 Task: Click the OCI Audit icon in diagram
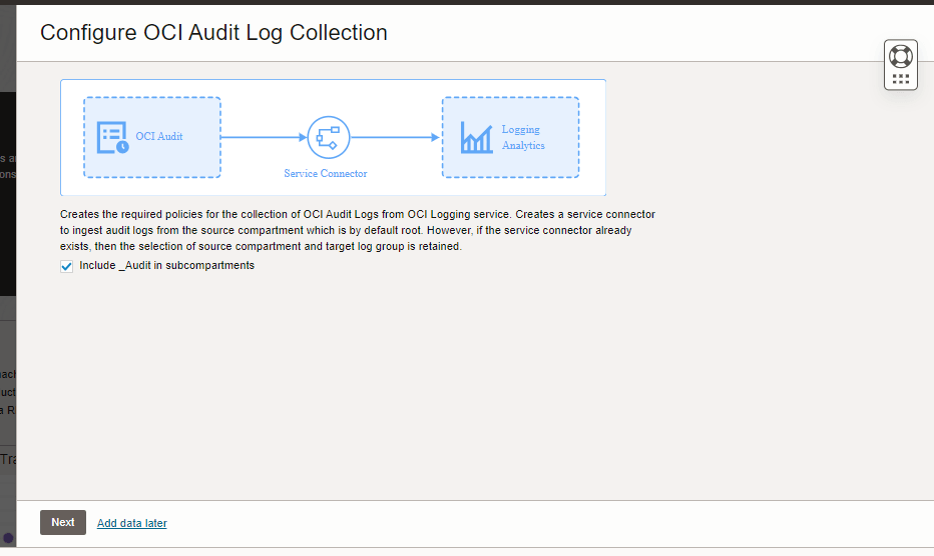113,137
